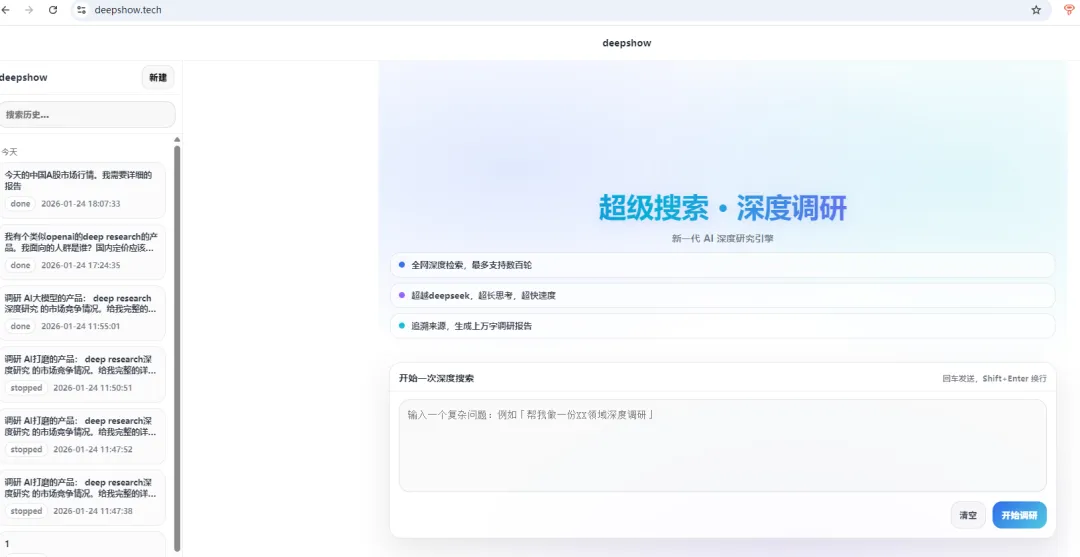Image resolution: width=1080 pixels, height=557 pixels.
Task: Open the history item dated 2026-01-24 11:55:01
Action: [x=82, y=313]
